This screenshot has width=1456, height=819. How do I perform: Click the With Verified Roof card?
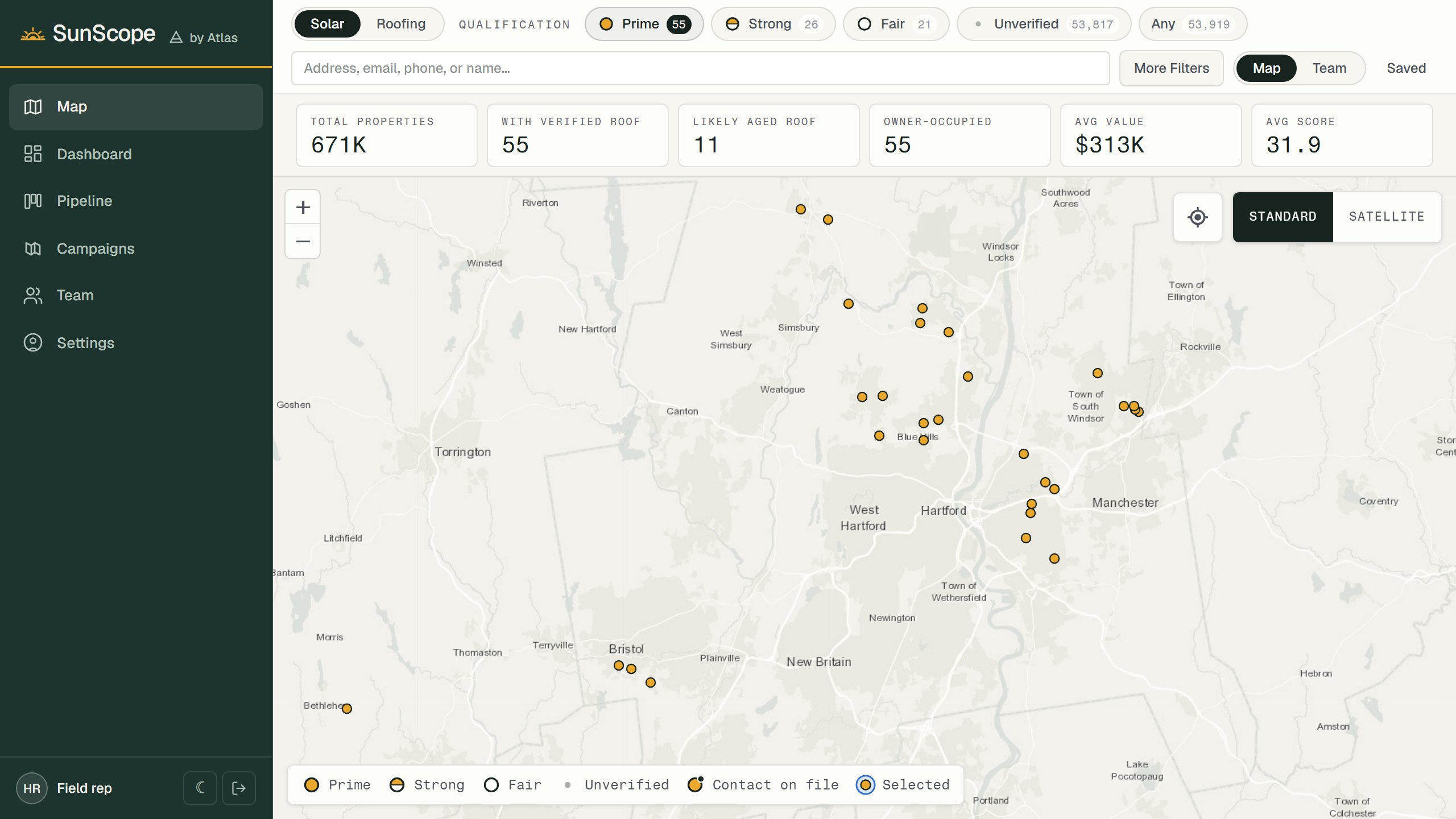[x=578, y=135]
